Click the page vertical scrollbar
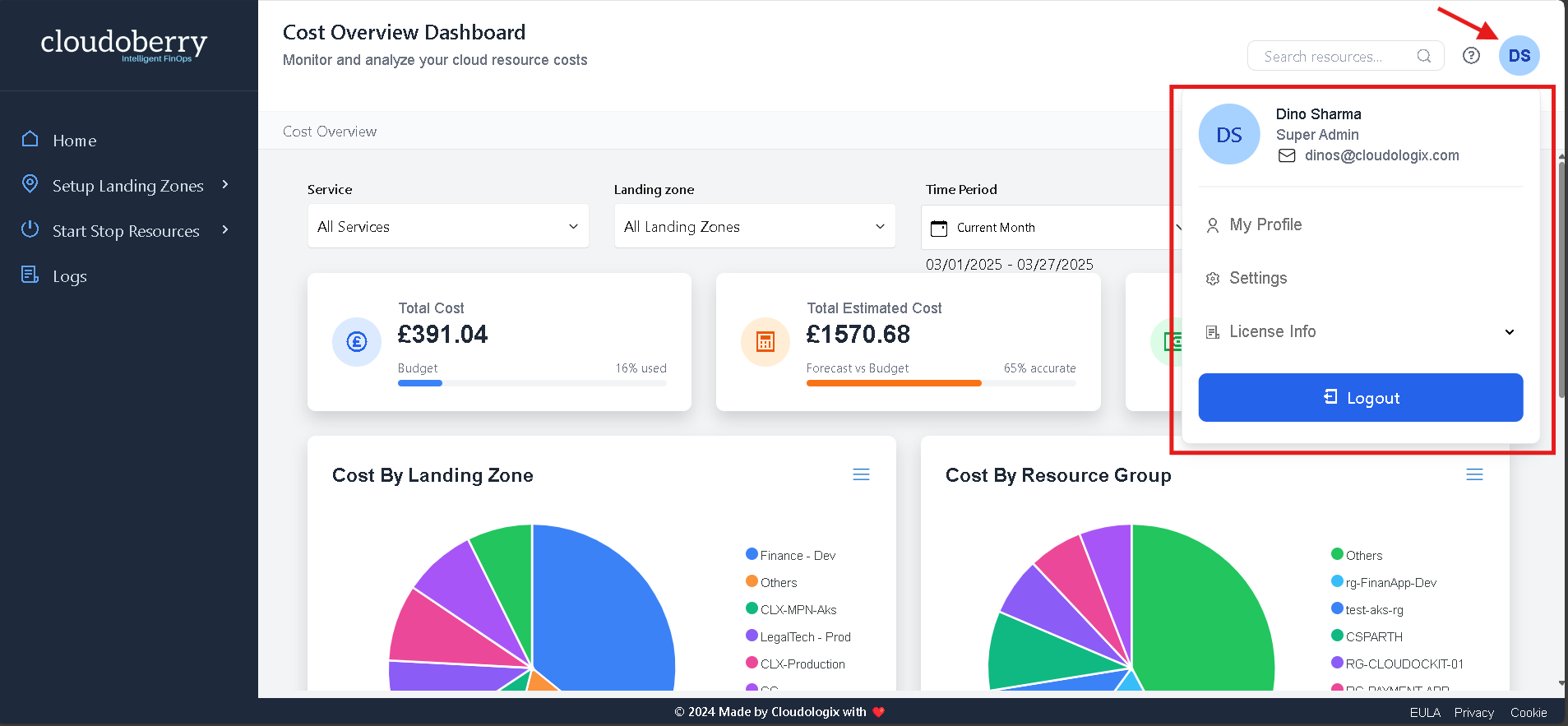 coord(1561,280)
